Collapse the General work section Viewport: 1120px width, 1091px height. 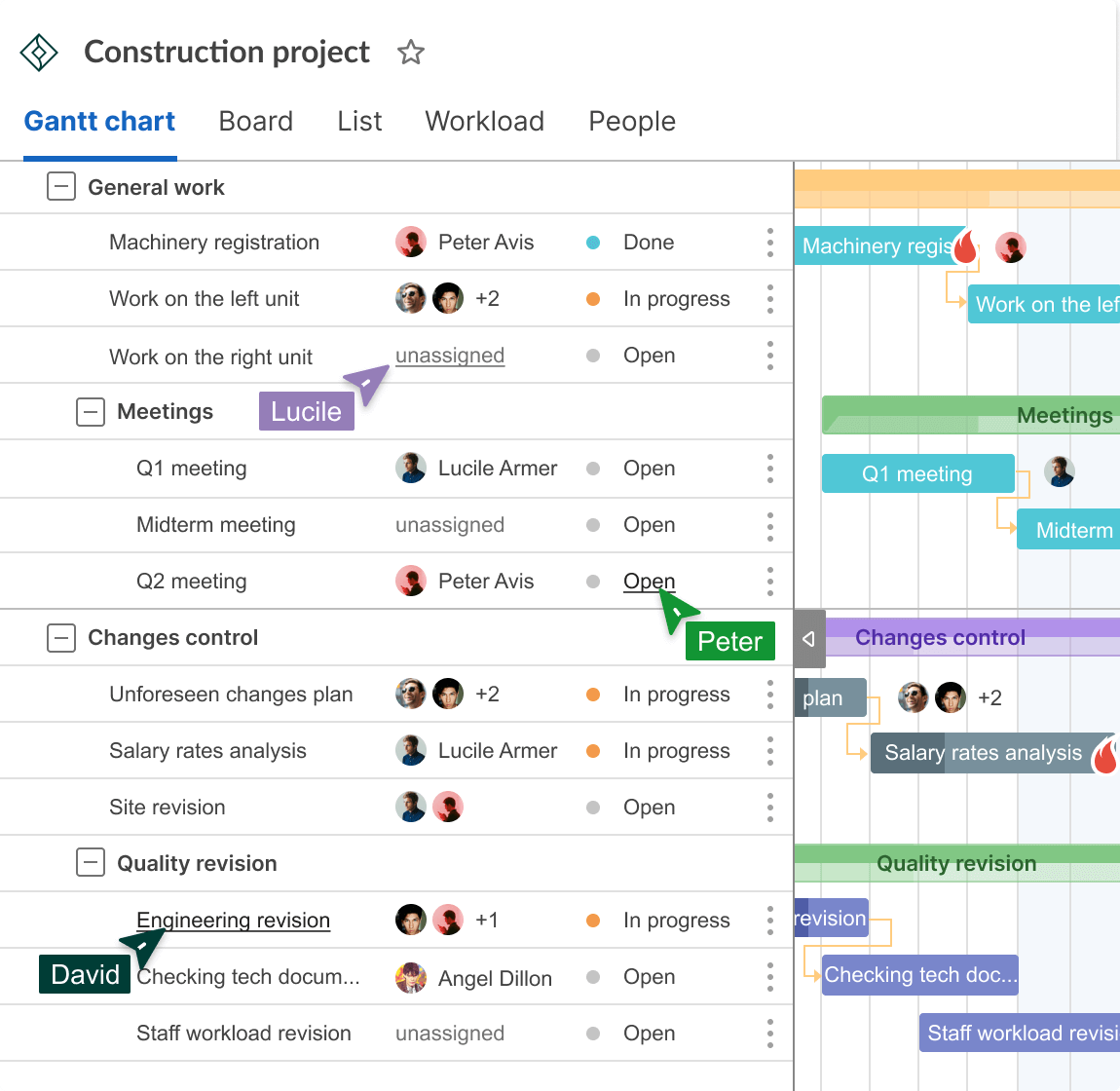click(60, 186)
